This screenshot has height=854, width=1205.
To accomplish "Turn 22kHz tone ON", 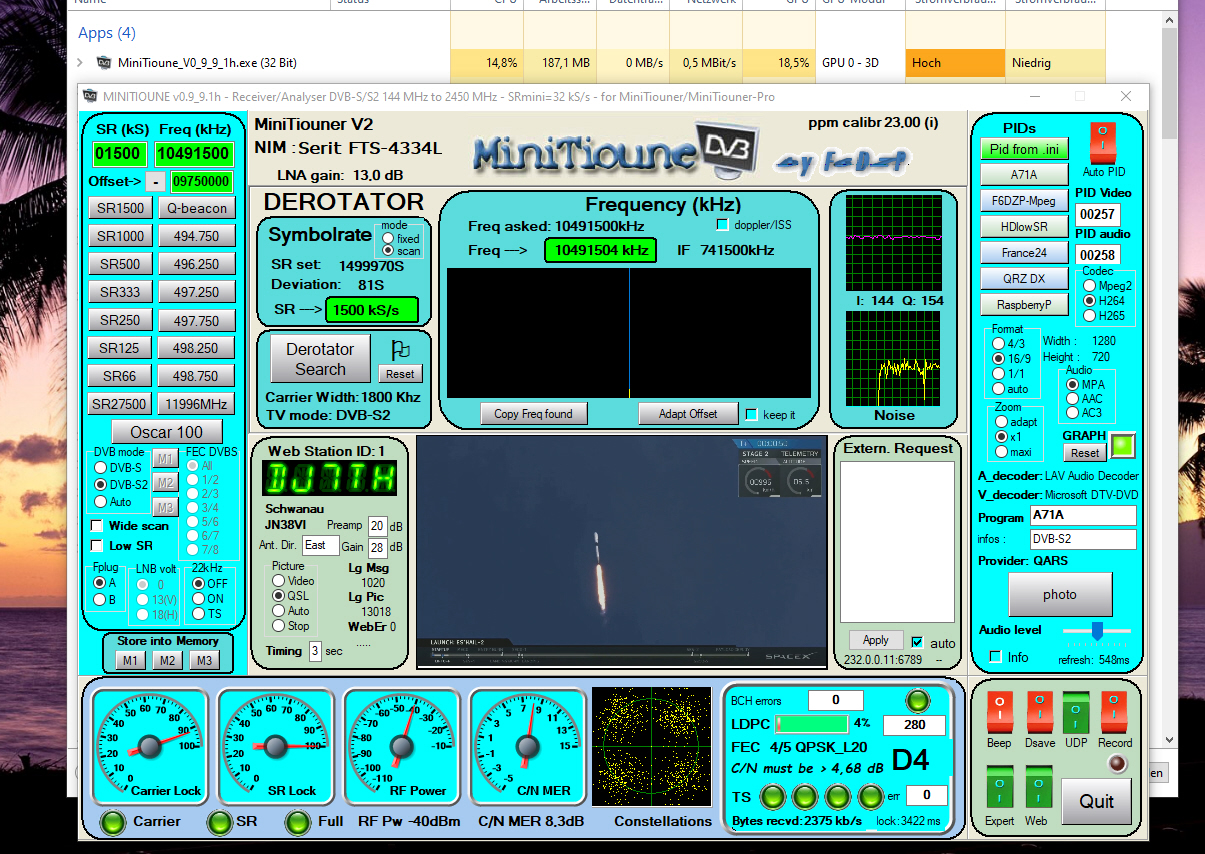I will pos(198,599).
